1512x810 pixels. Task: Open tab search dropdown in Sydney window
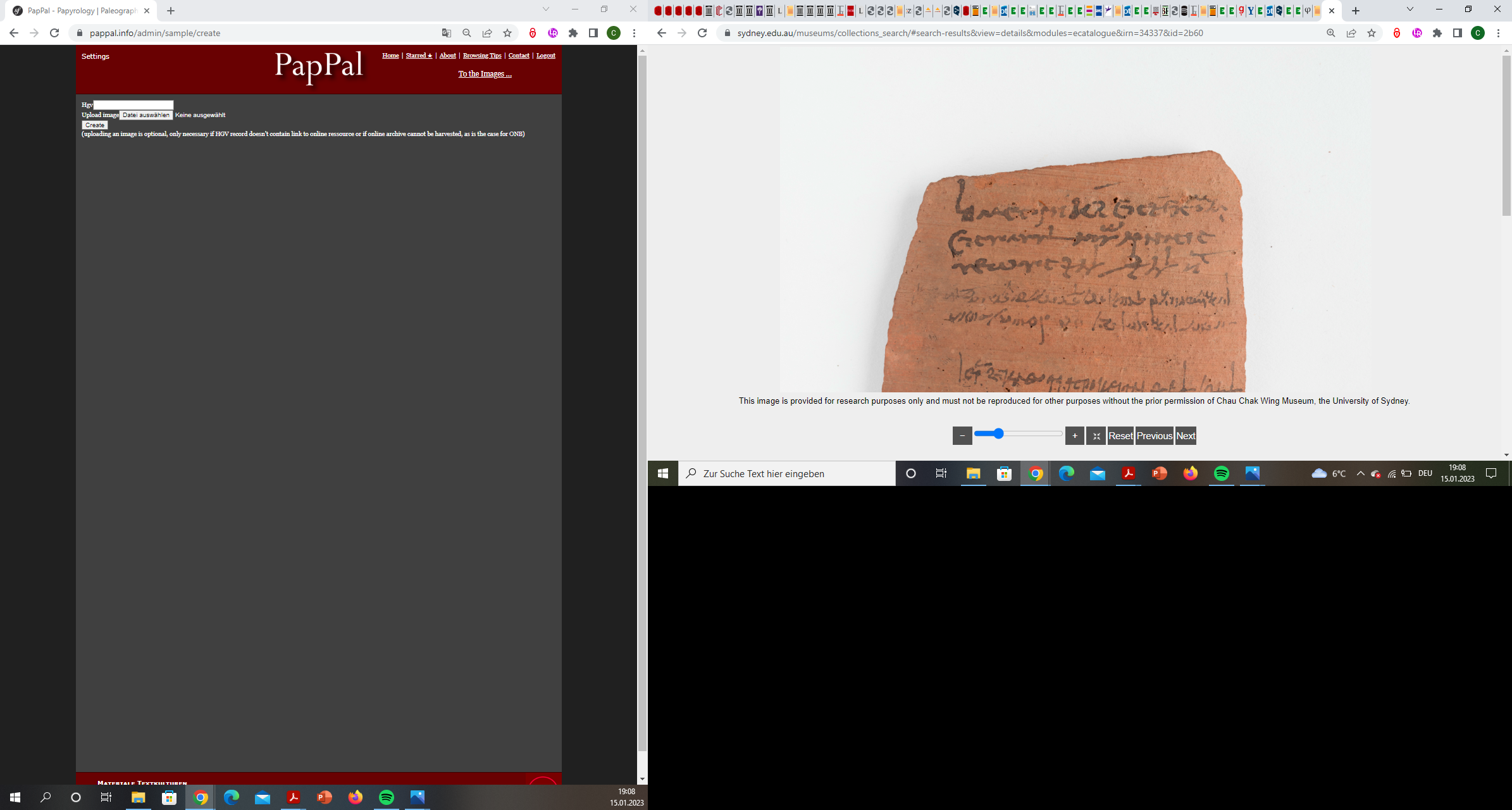[x=1410, y=9]
